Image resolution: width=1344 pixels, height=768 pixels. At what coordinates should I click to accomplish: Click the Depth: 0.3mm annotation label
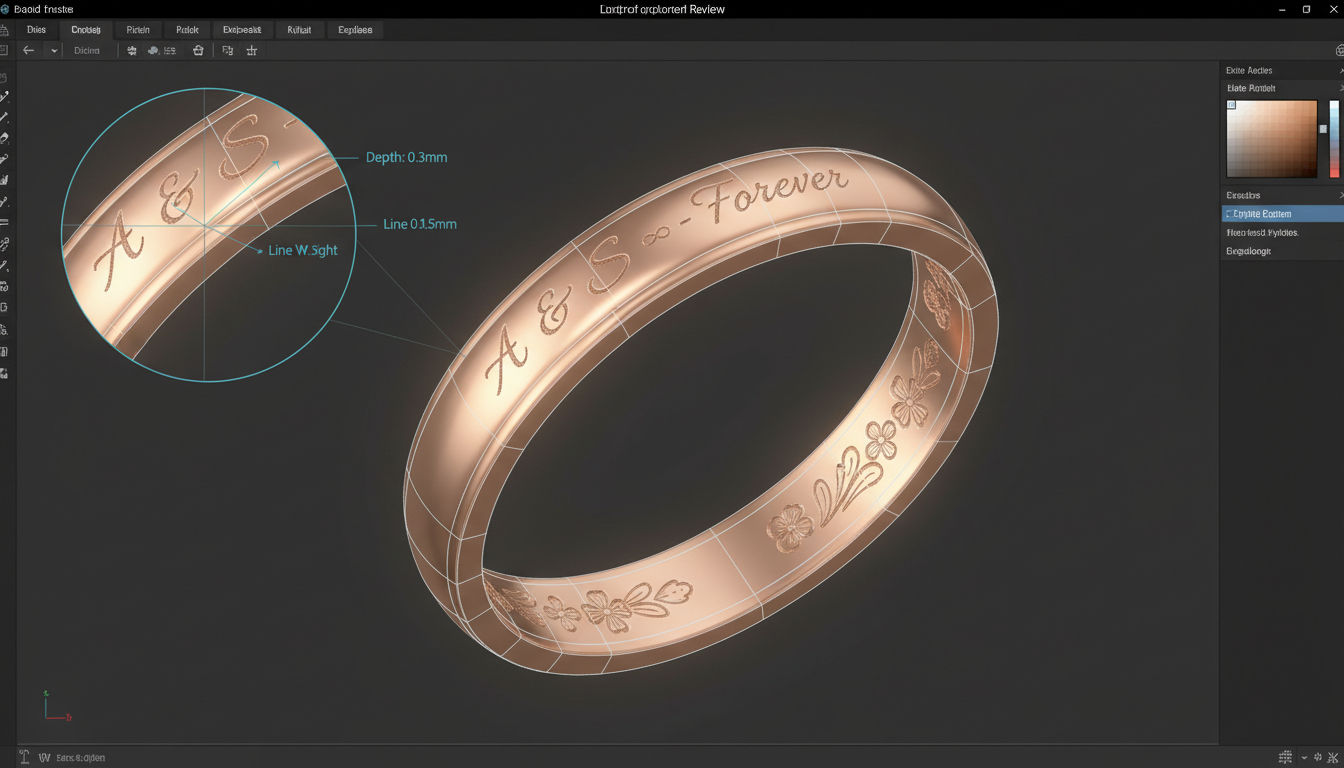406,158
